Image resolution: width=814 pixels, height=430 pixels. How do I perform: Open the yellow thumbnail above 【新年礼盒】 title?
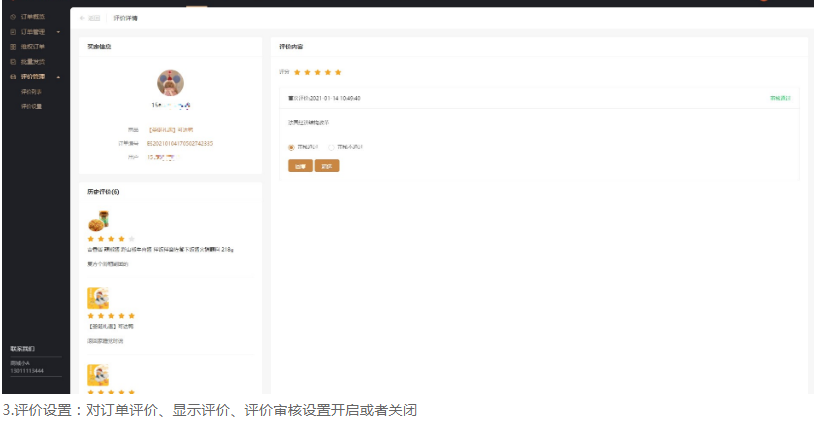tap(98, 298)
